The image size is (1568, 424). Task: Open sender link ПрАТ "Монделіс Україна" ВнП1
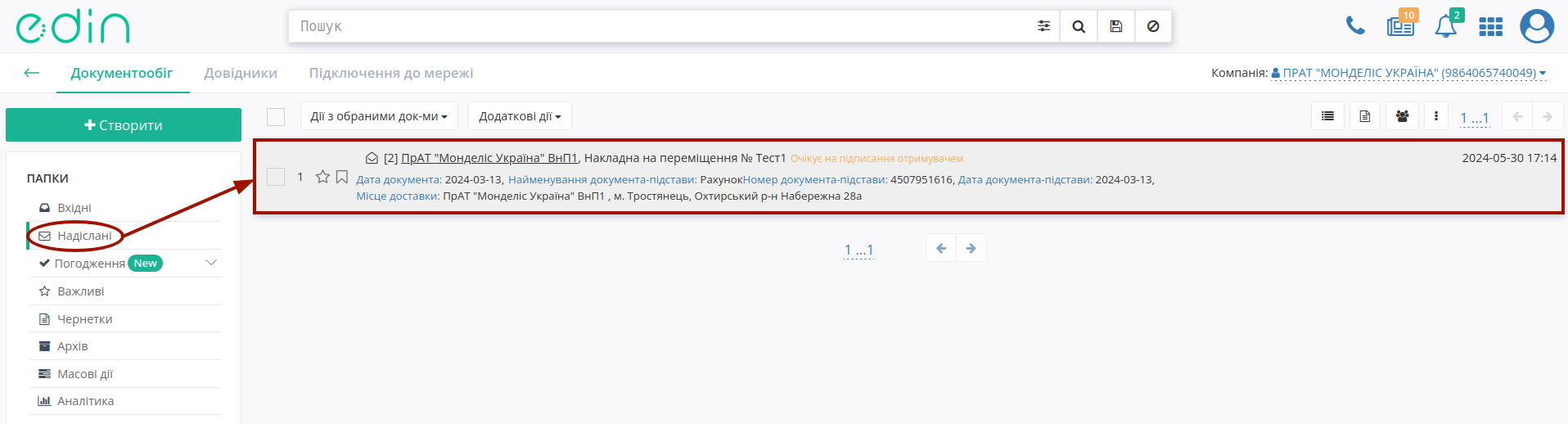489,158
